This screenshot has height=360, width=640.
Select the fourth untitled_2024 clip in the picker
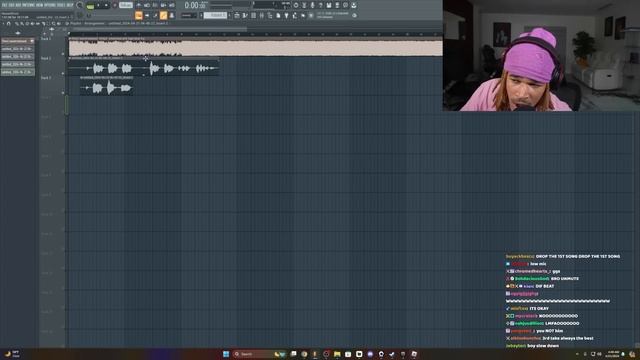point(18,72)
